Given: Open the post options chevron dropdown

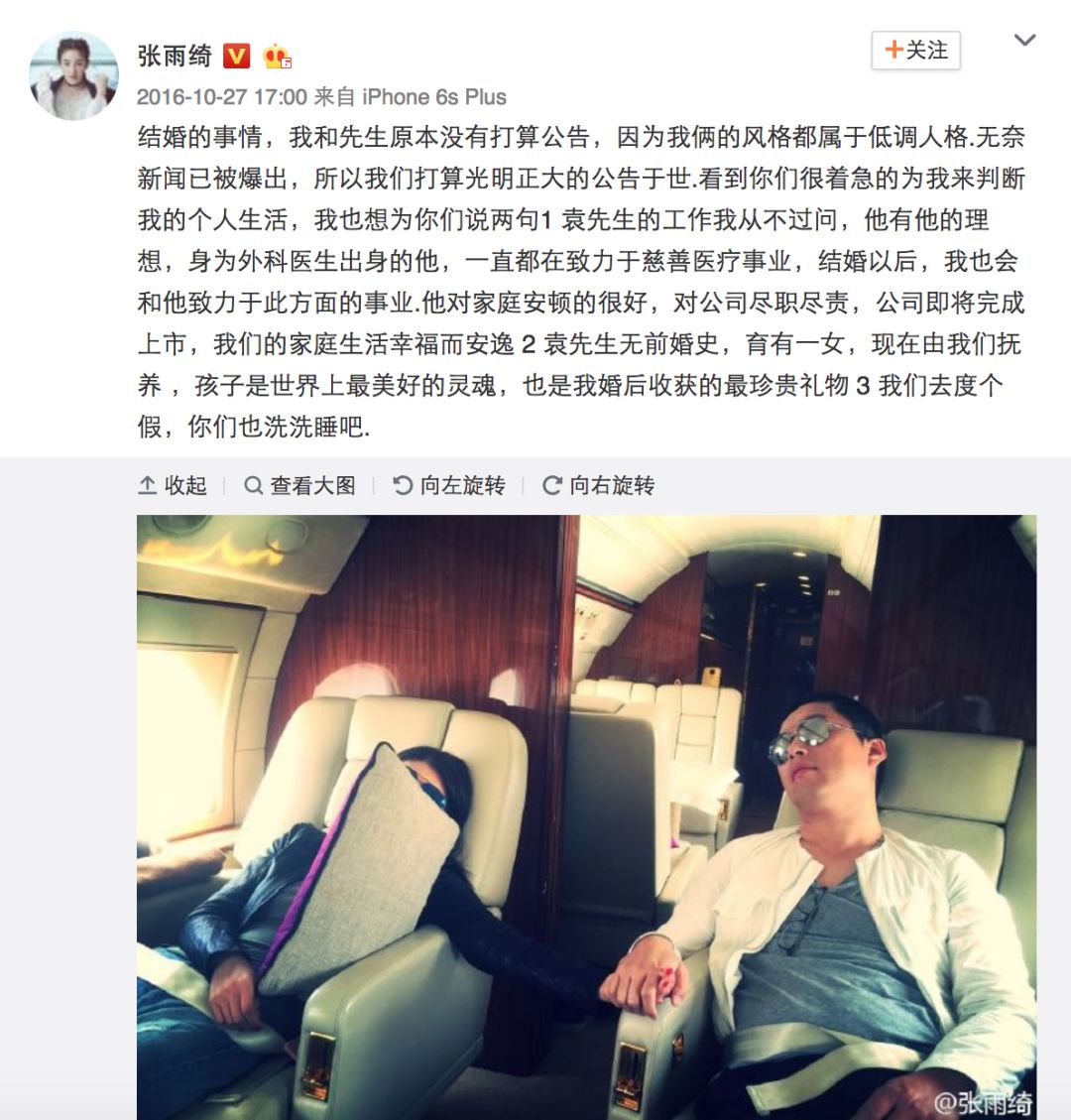Looking at the screenshot, I should [x=1024, y=40].
